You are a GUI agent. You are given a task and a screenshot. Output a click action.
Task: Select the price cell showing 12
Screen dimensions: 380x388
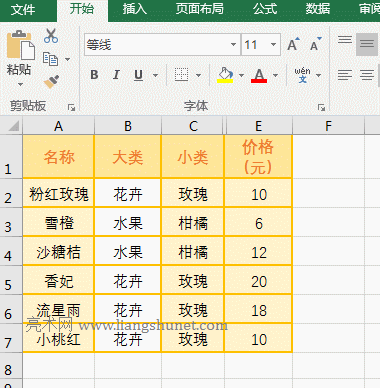pyautogui.click(x=259, y=251)
